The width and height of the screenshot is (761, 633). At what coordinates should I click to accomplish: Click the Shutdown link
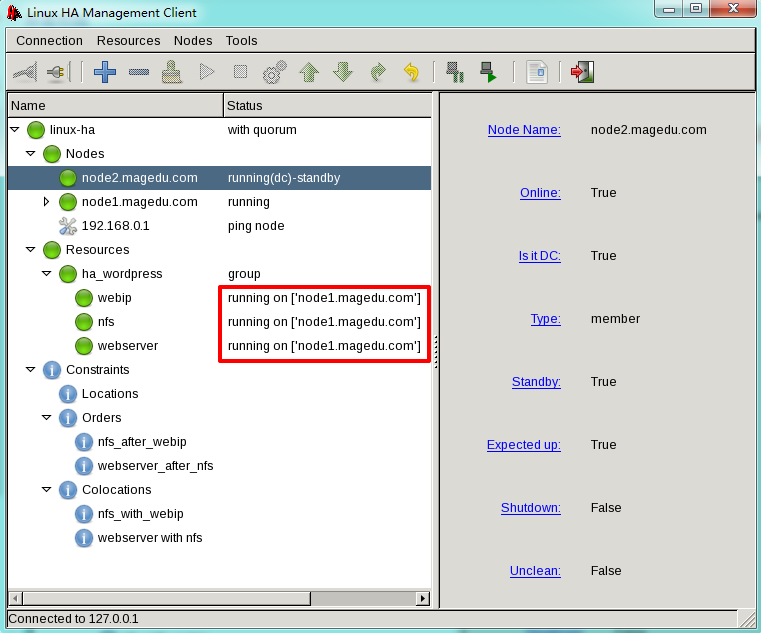(x=531, y=508)
